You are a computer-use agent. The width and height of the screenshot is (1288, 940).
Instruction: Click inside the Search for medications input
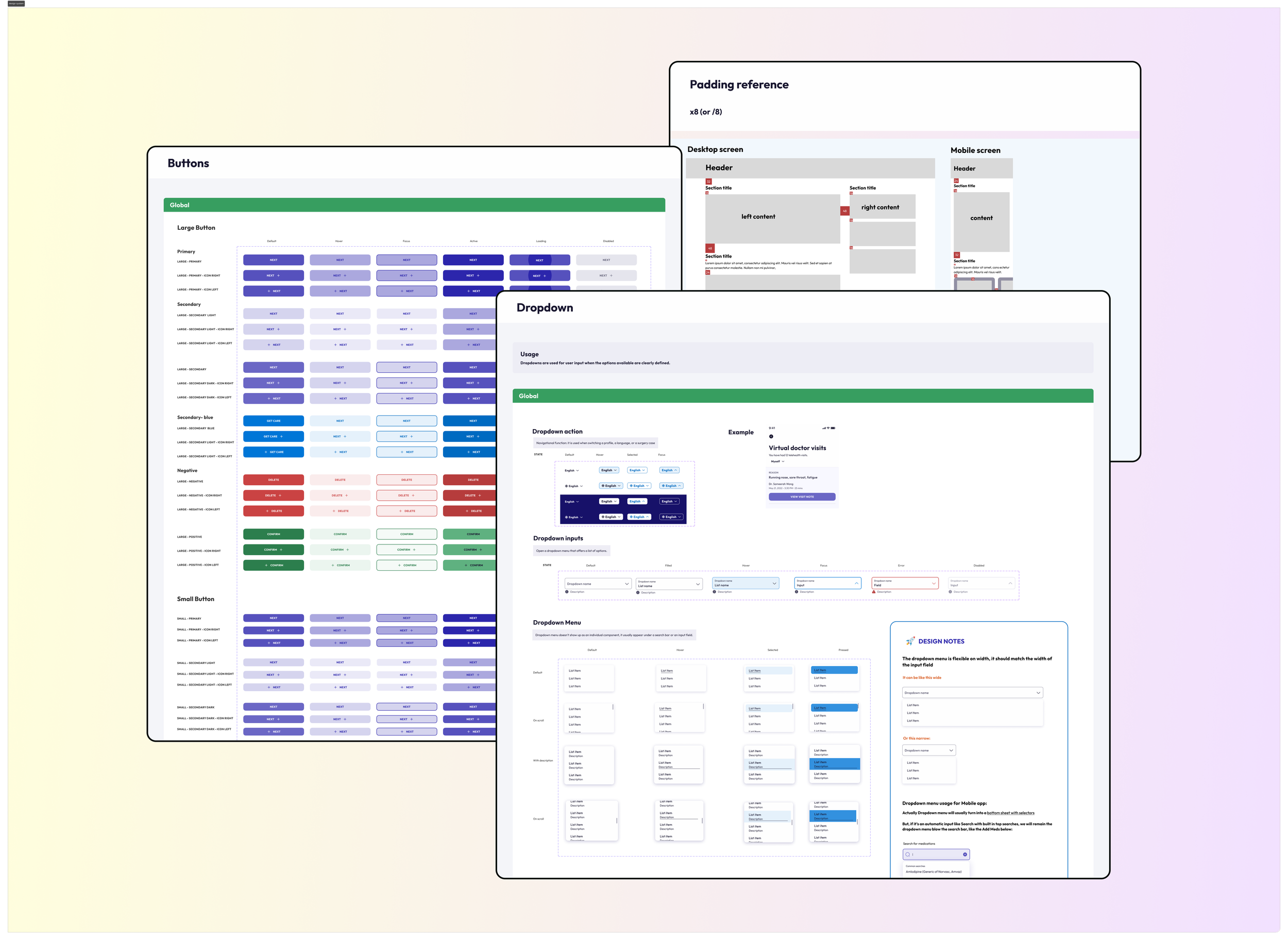coord(936,854)
